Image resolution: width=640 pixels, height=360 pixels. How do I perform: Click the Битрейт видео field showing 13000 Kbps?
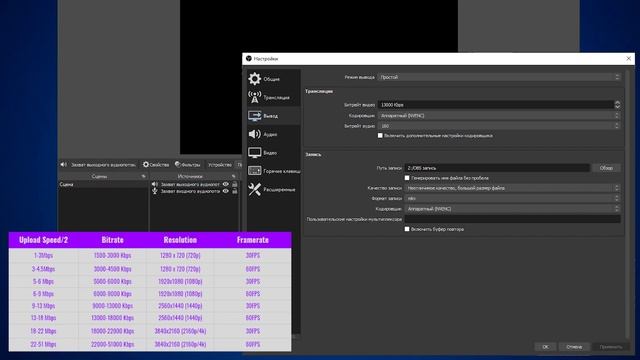tap(496, 105)
